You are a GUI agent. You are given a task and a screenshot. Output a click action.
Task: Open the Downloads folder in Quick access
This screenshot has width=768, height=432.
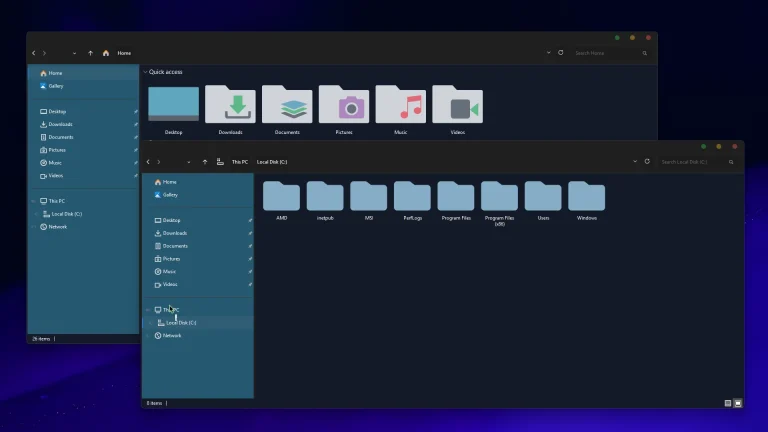coord(230,106)
